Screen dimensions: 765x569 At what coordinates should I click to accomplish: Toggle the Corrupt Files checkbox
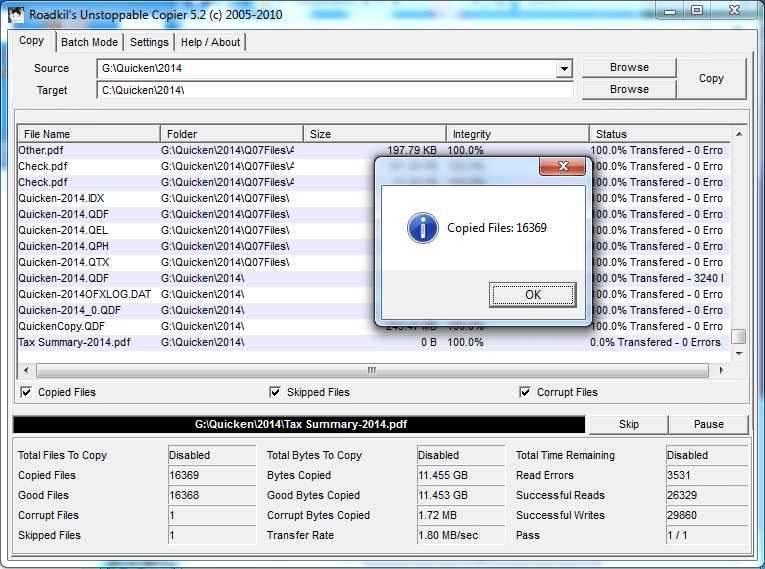tap(525, 392)
